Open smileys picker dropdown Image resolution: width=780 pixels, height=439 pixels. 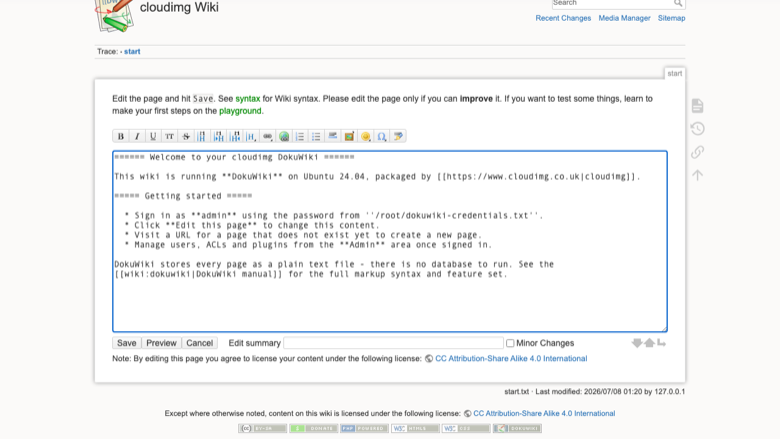(366, 136)
